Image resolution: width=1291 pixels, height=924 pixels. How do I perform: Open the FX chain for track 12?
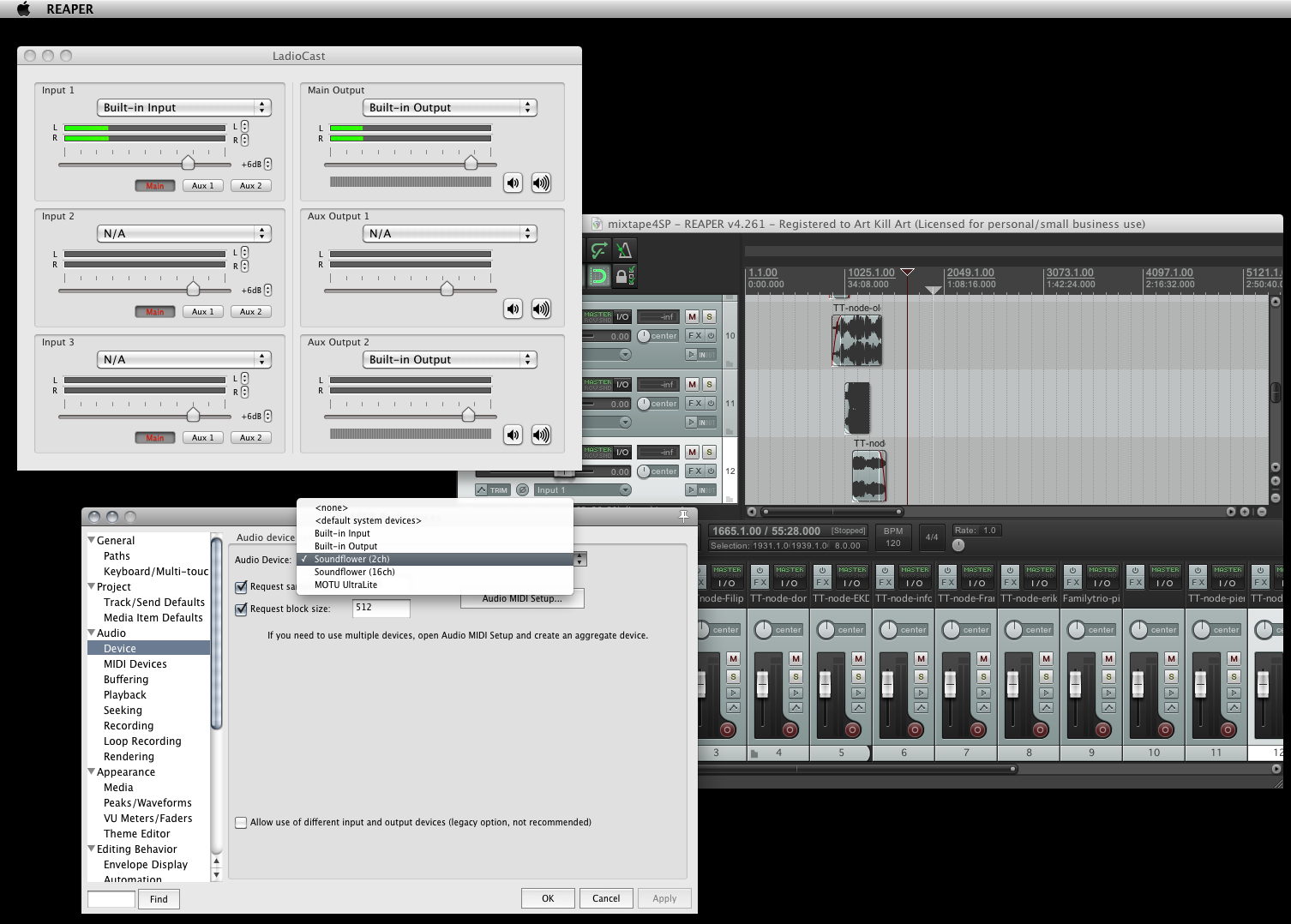click(x=695, y=471)
